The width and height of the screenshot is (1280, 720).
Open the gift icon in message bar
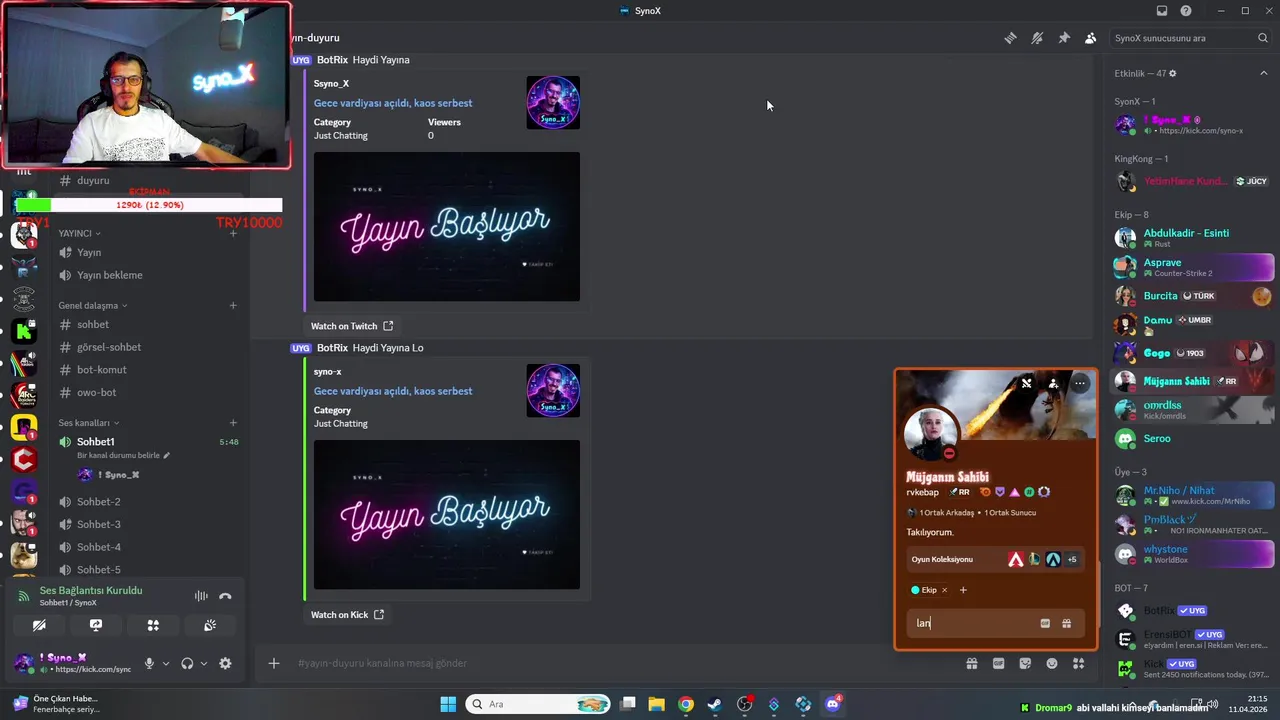pos(971,663)
